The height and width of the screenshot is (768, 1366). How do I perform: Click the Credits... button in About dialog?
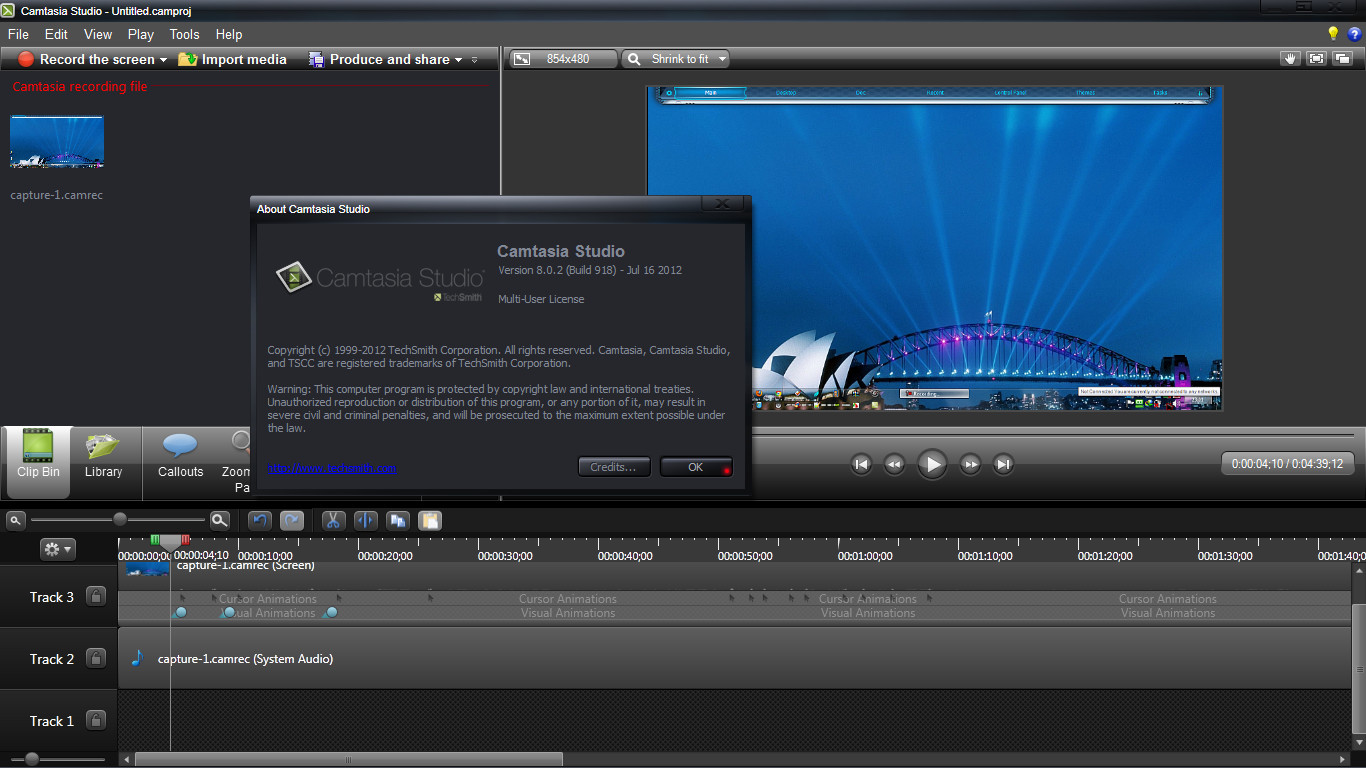tap(614, 467)
